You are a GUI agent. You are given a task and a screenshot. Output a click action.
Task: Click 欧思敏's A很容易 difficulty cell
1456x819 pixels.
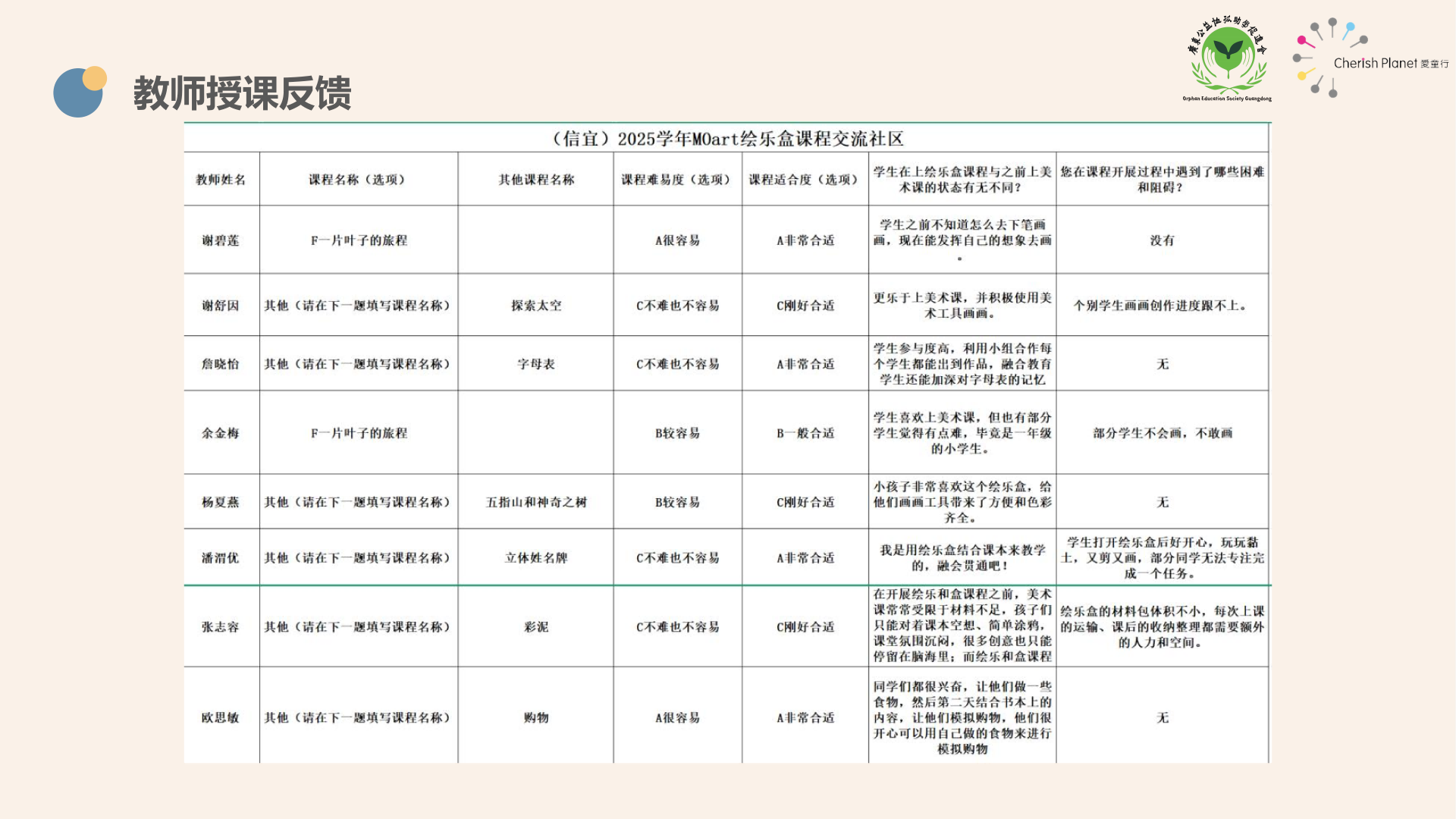coord(677,717)
